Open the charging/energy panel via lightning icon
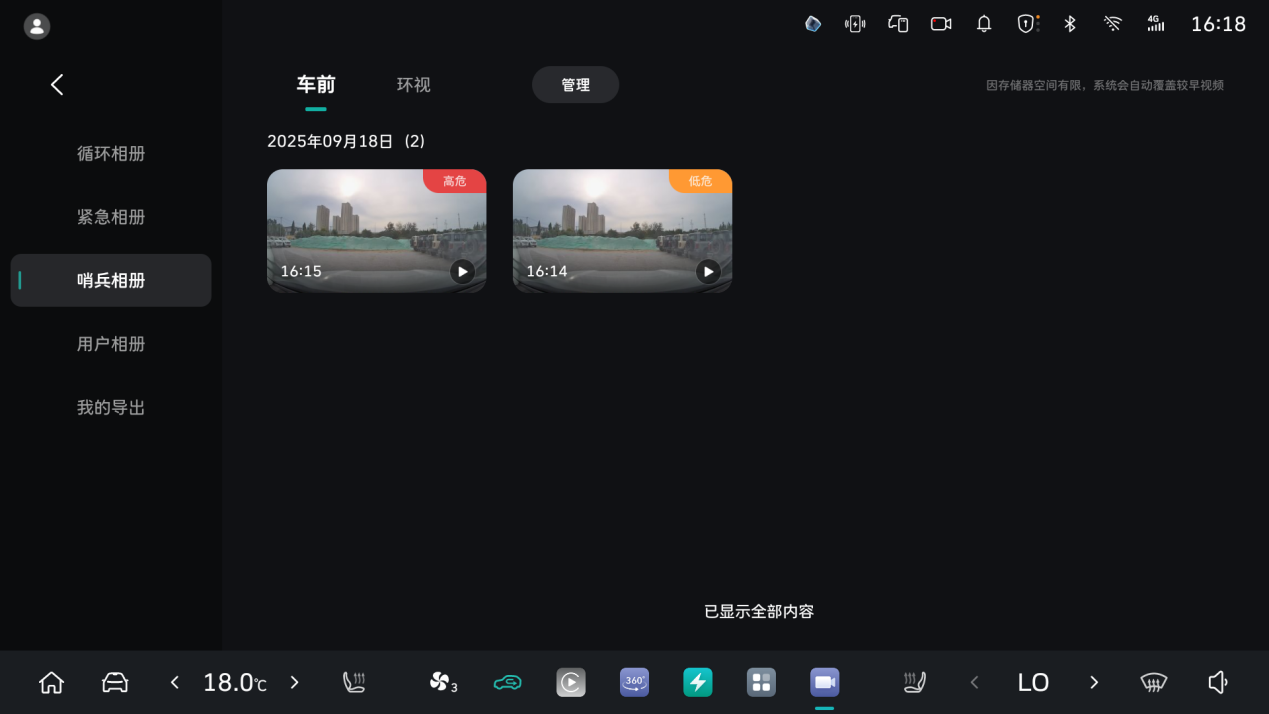The image size is (1269, 714). tap(698, 682)
